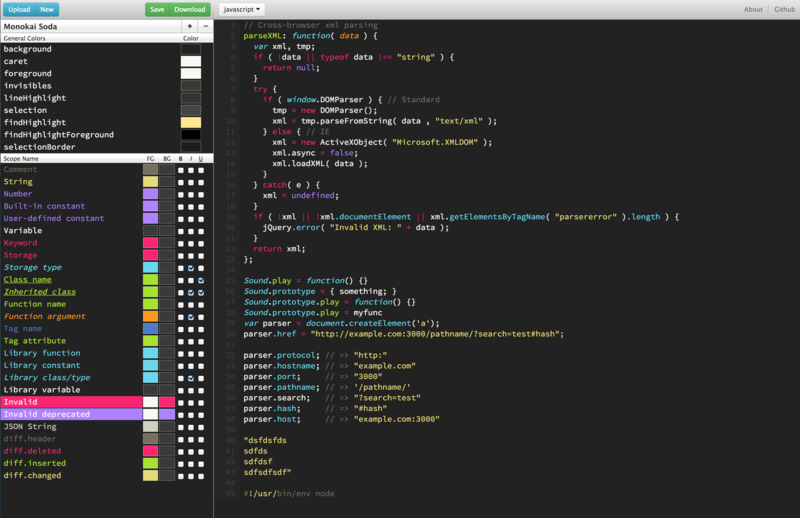Pick the background color swatch
800x518 pixels.
(x=191, y=49)
